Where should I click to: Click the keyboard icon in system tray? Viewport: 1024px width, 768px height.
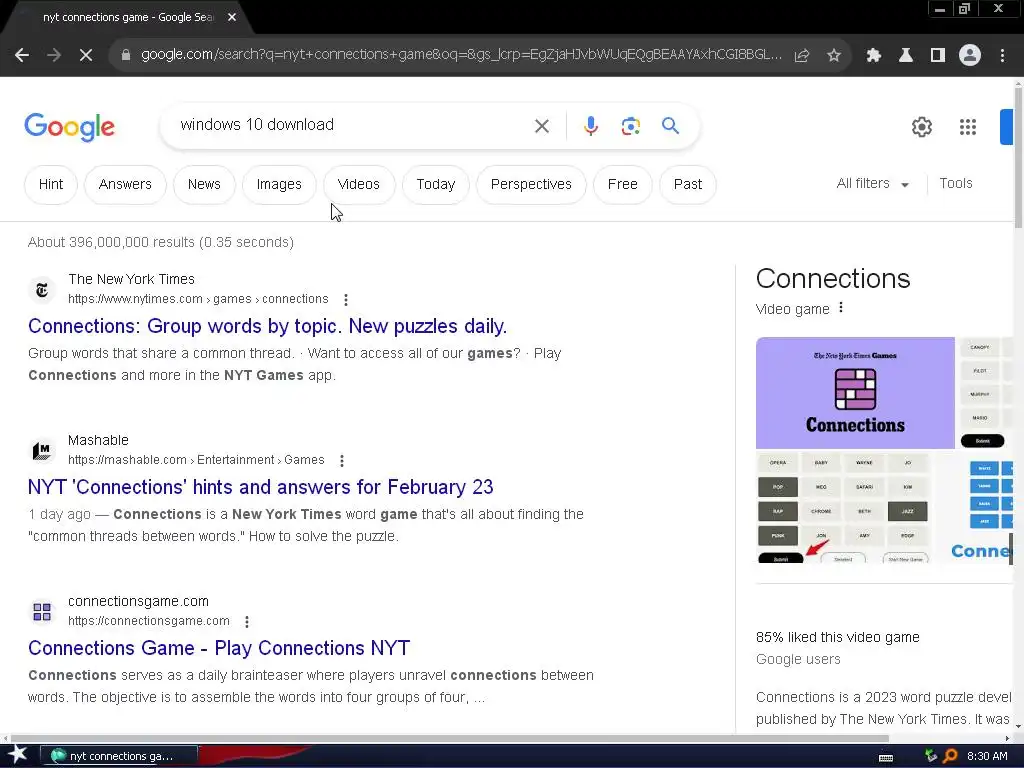click(886, 757)
